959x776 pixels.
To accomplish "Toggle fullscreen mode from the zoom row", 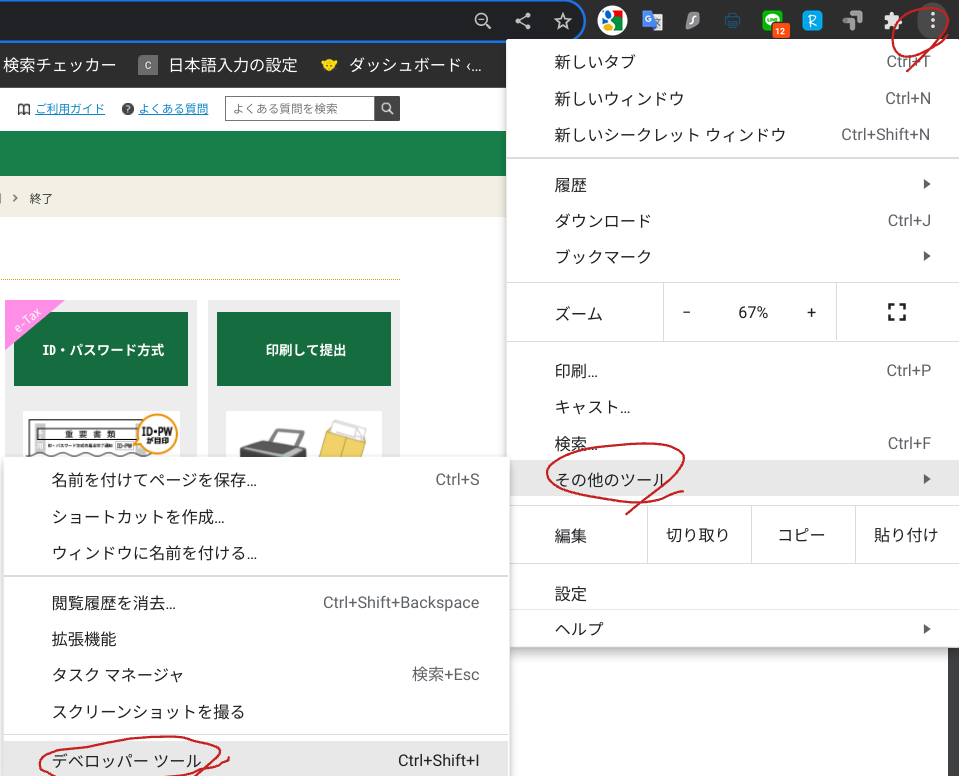I will click(897, 312).
